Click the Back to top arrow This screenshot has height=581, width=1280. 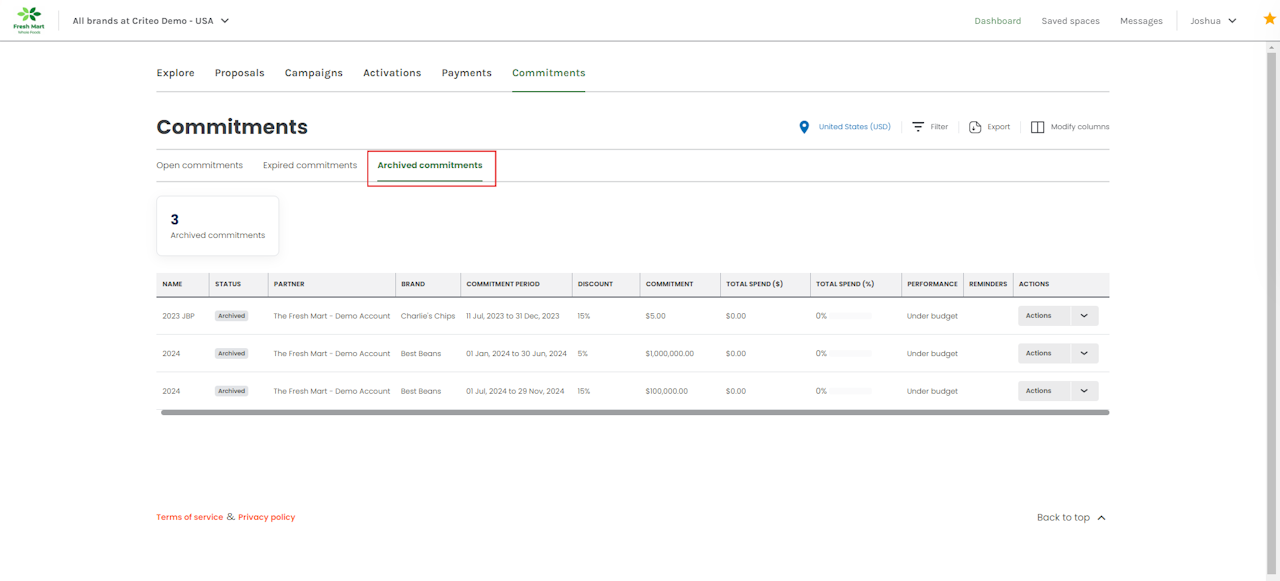(x=1101, y=518)
